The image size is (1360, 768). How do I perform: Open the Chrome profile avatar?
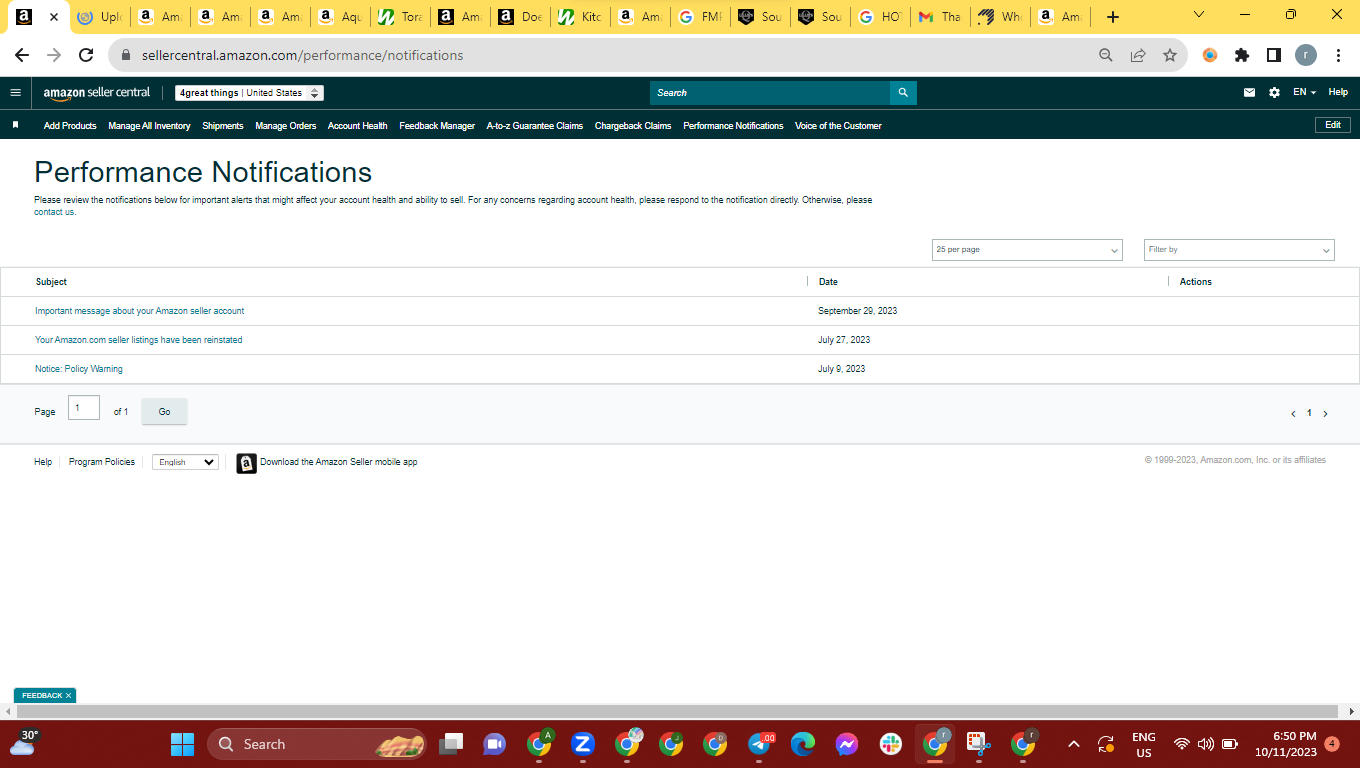pos(1306,55)
